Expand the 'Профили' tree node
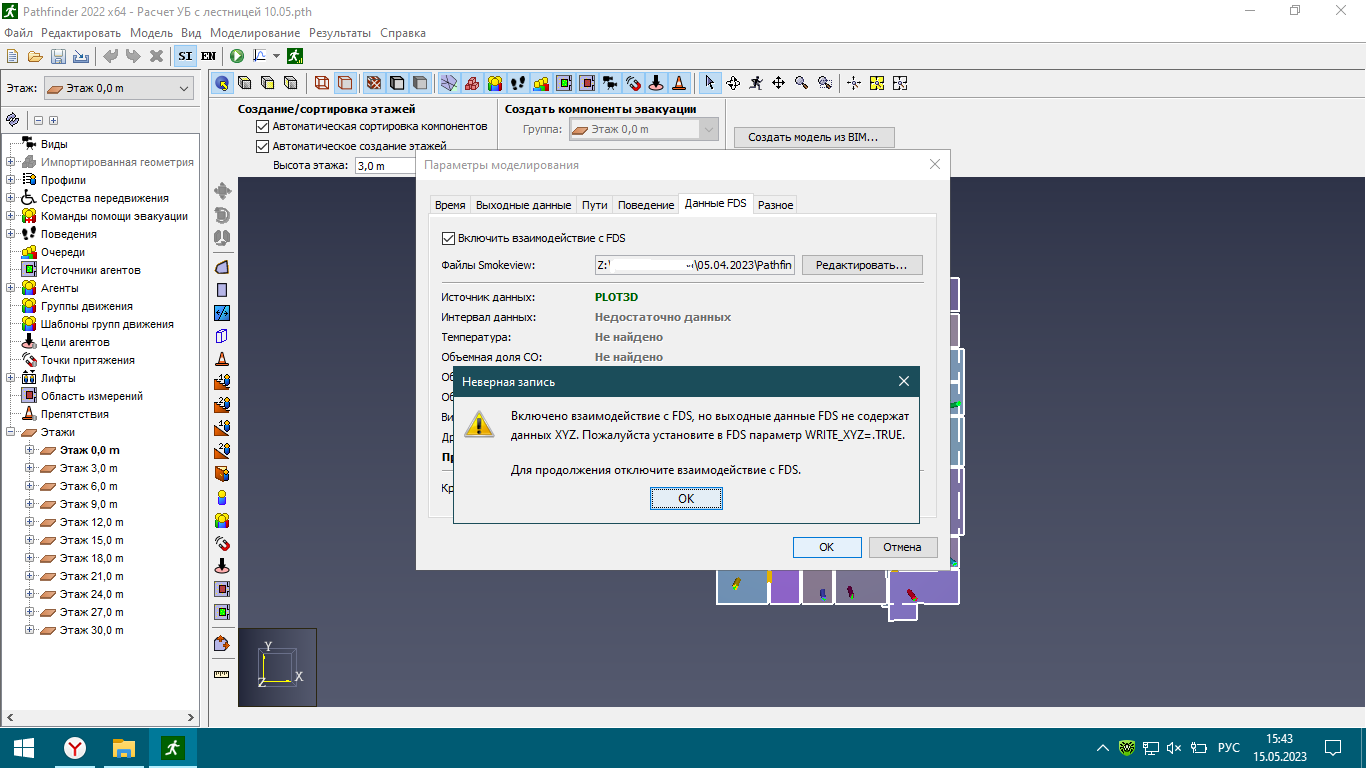This screenshot has width=1366, height=768. pos(10,180)
